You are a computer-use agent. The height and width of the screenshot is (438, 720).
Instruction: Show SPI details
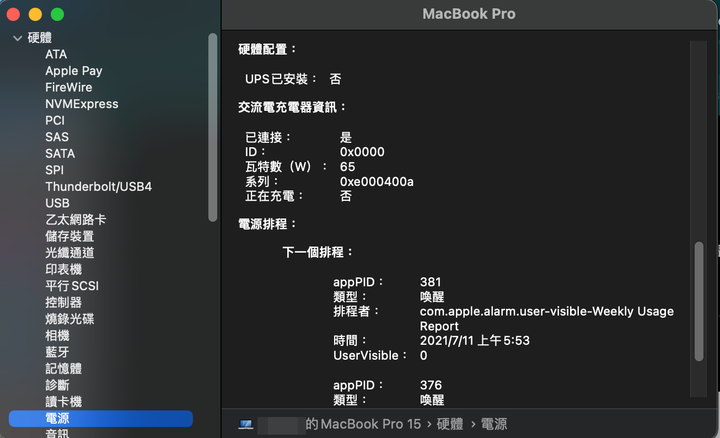click(54, 170)
